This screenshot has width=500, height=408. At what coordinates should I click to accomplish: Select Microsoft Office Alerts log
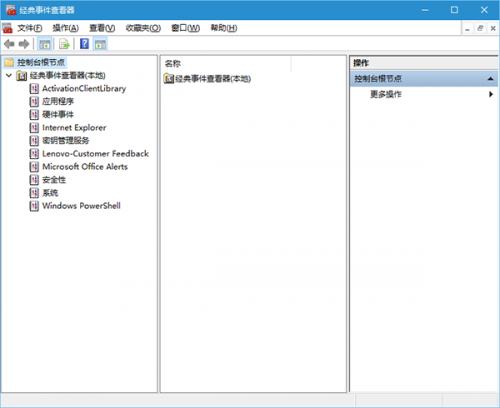click(85, 167)
